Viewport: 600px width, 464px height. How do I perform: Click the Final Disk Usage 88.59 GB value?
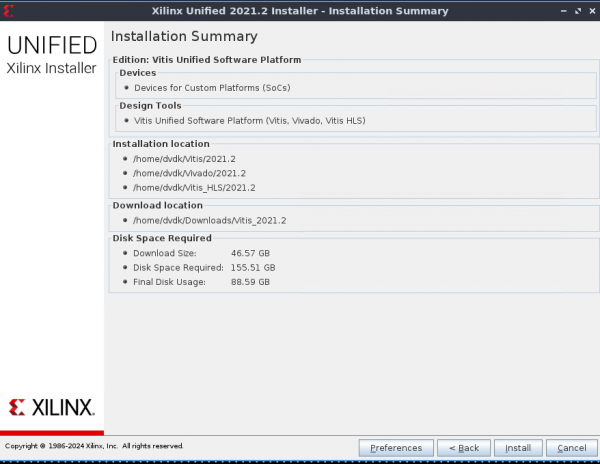[x=250, y=282]
